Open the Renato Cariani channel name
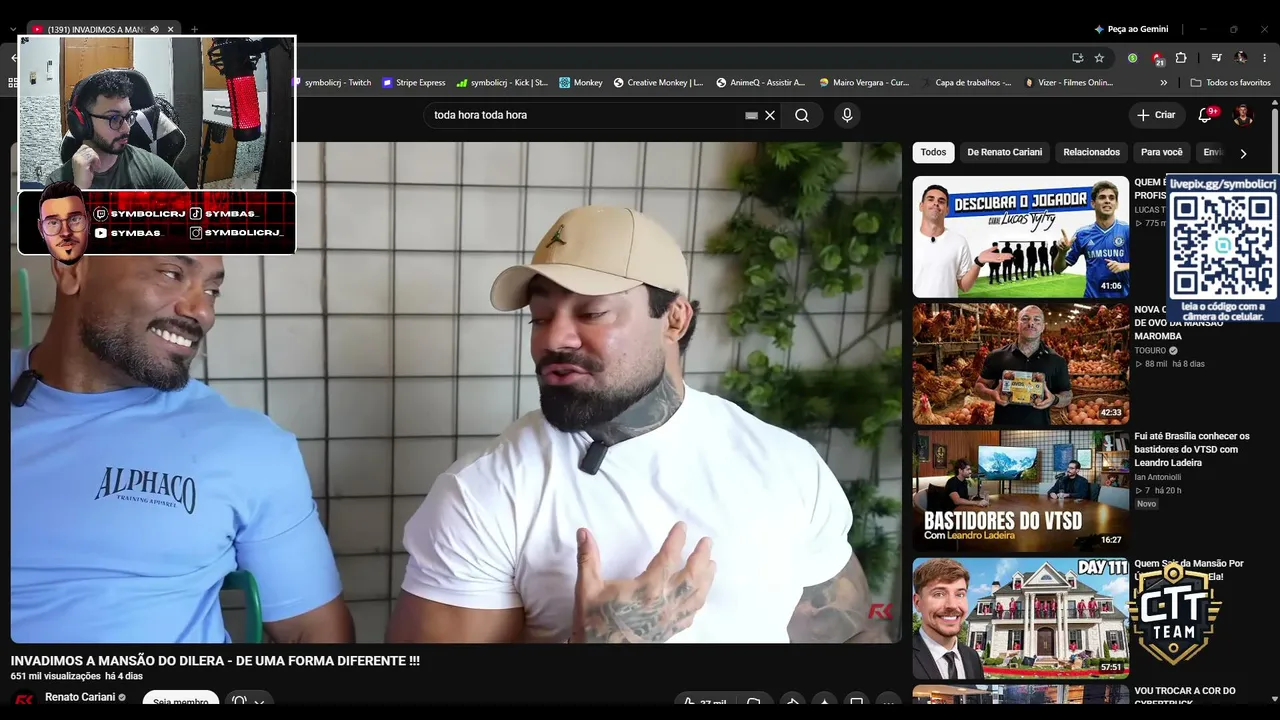This screenshot has height=720, width=1280. click(80, 697)
